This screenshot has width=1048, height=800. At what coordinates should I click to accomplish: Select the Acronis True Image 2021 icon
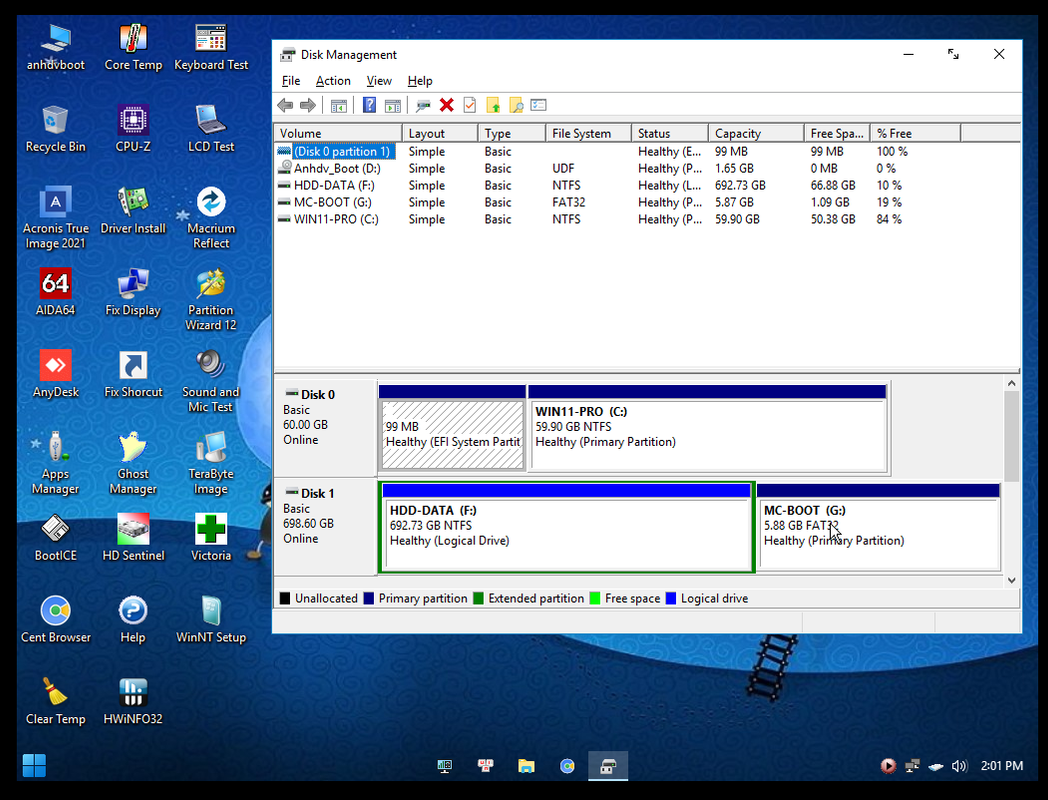[x=55, y=218]
